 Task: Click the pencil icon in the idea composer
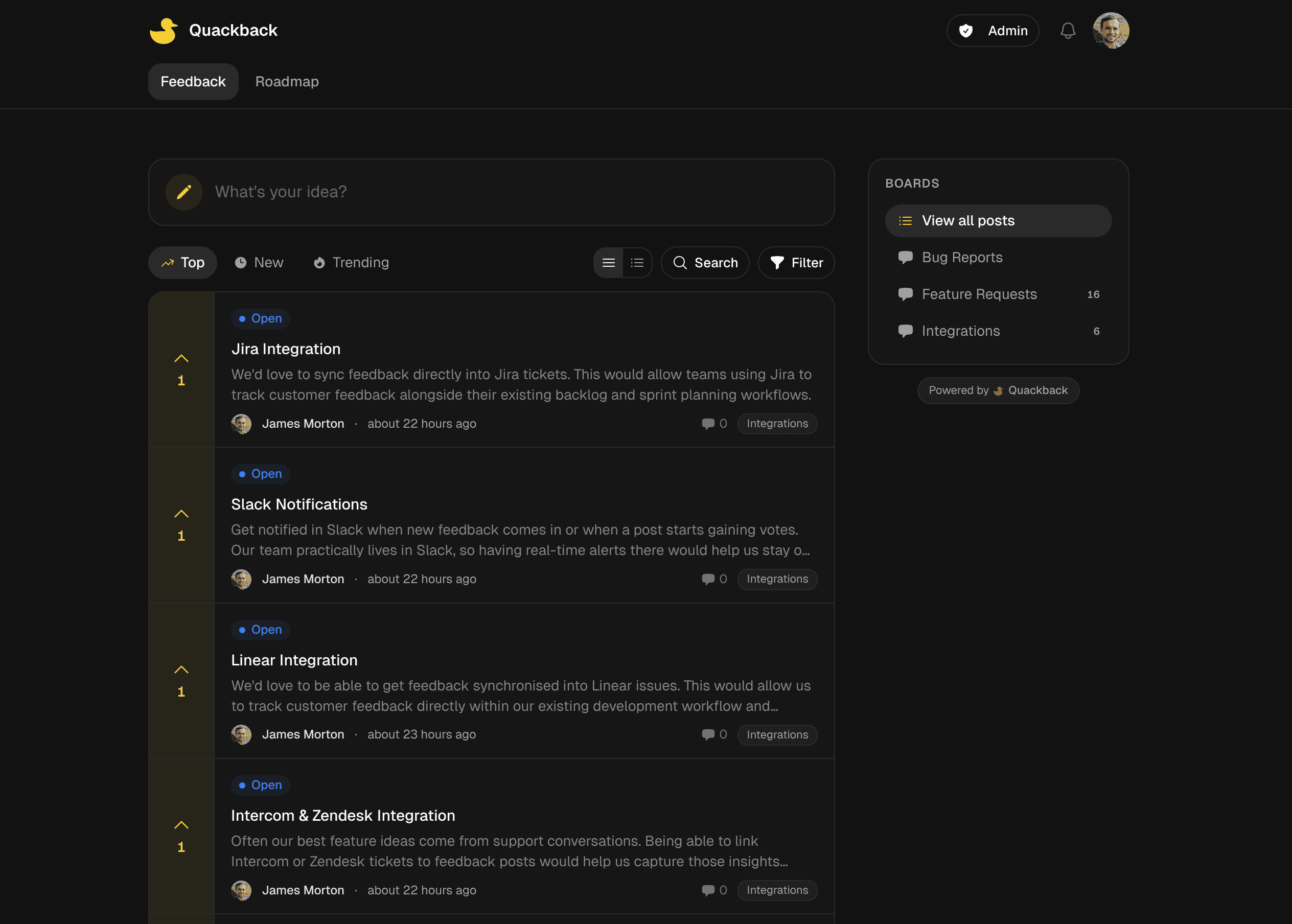point(183,192)
